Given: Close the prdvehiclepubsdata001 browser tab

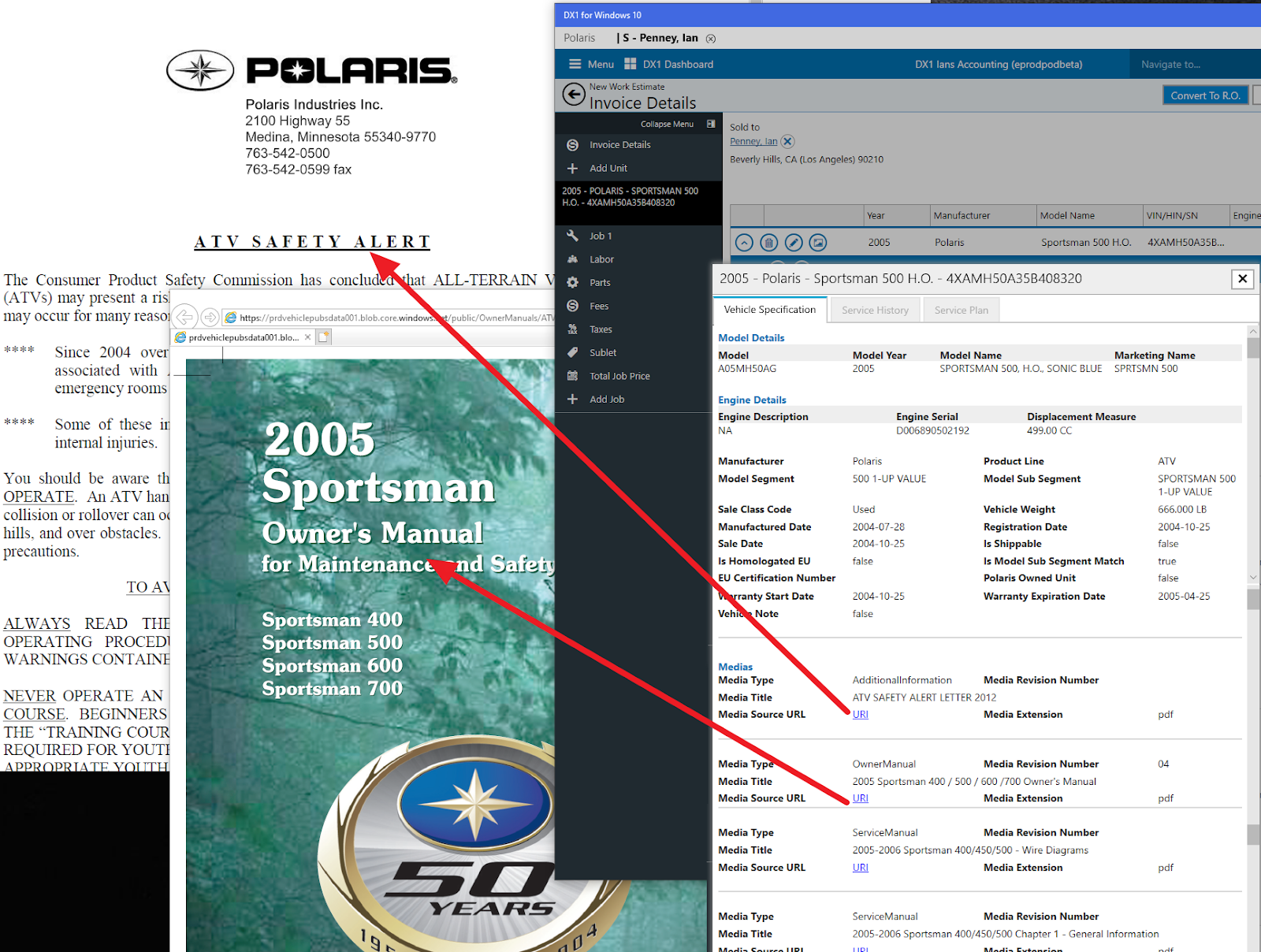Looking at the screenshot, I should [308, 337].
